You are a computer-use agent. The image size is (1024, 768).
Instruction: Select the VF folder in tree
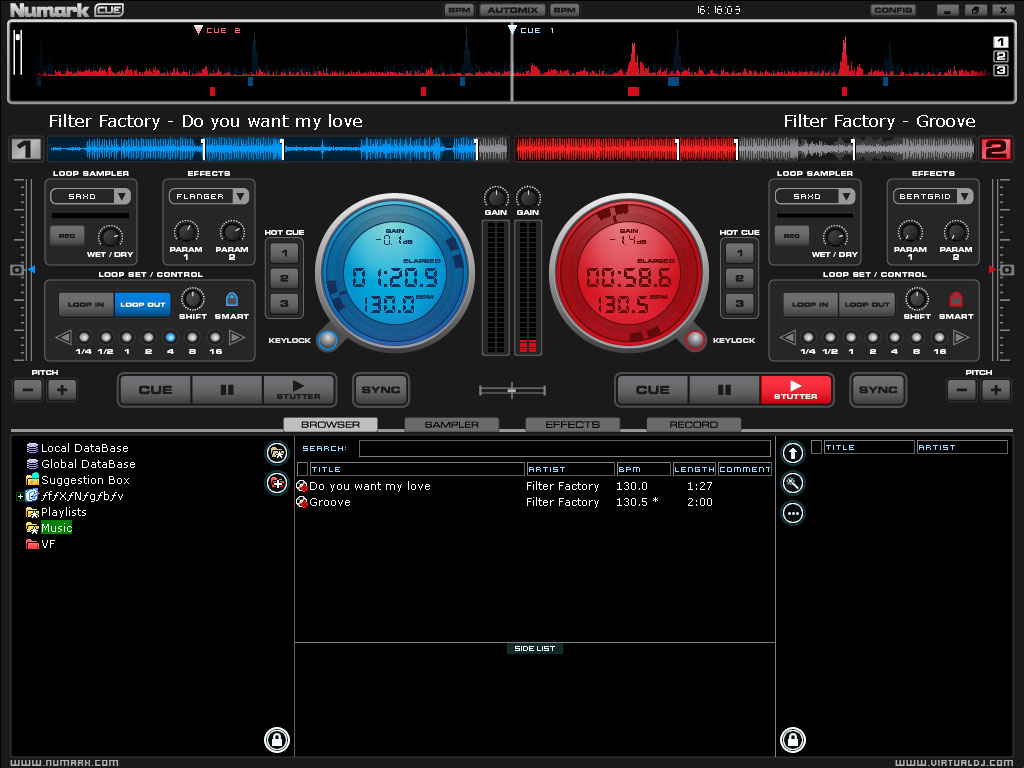(48, 544)
